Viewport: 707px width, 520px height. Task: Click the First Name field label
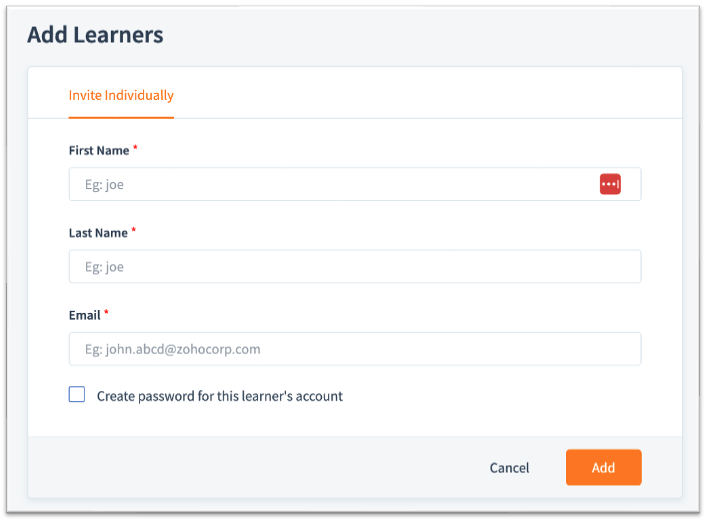point(98,150)
